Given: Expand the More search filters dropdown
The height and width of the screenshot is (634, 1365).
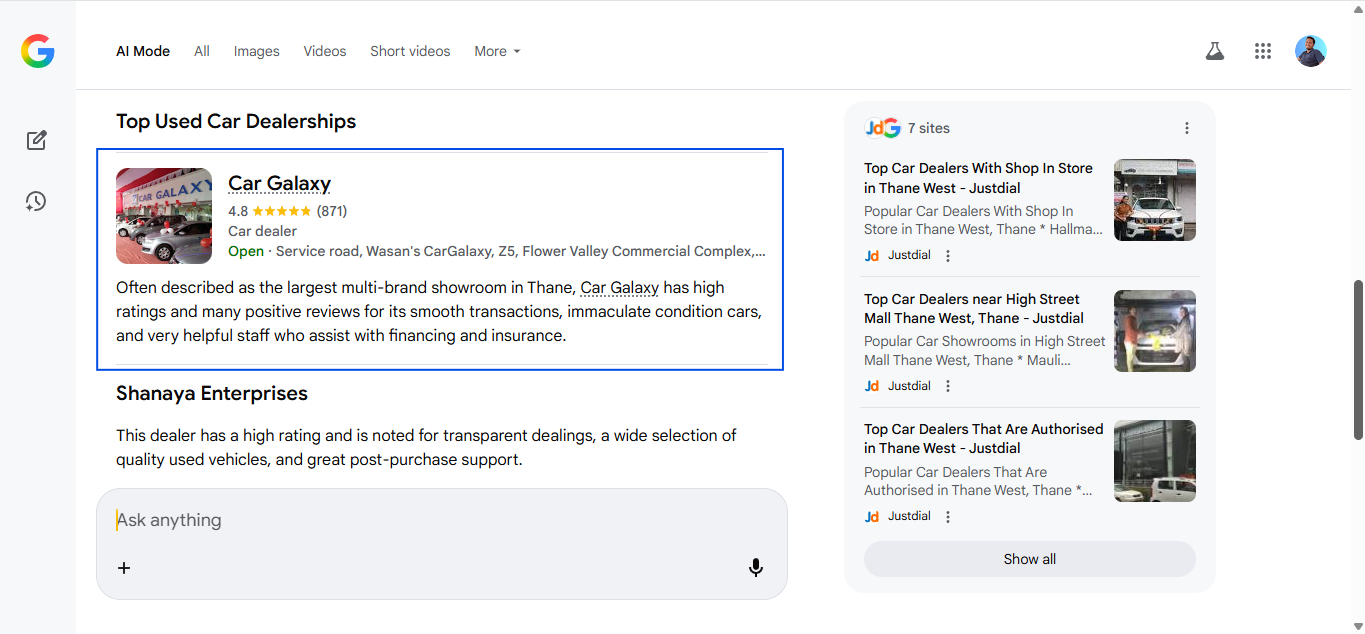Looking at the screenshot, I should [x=497, y=51].
